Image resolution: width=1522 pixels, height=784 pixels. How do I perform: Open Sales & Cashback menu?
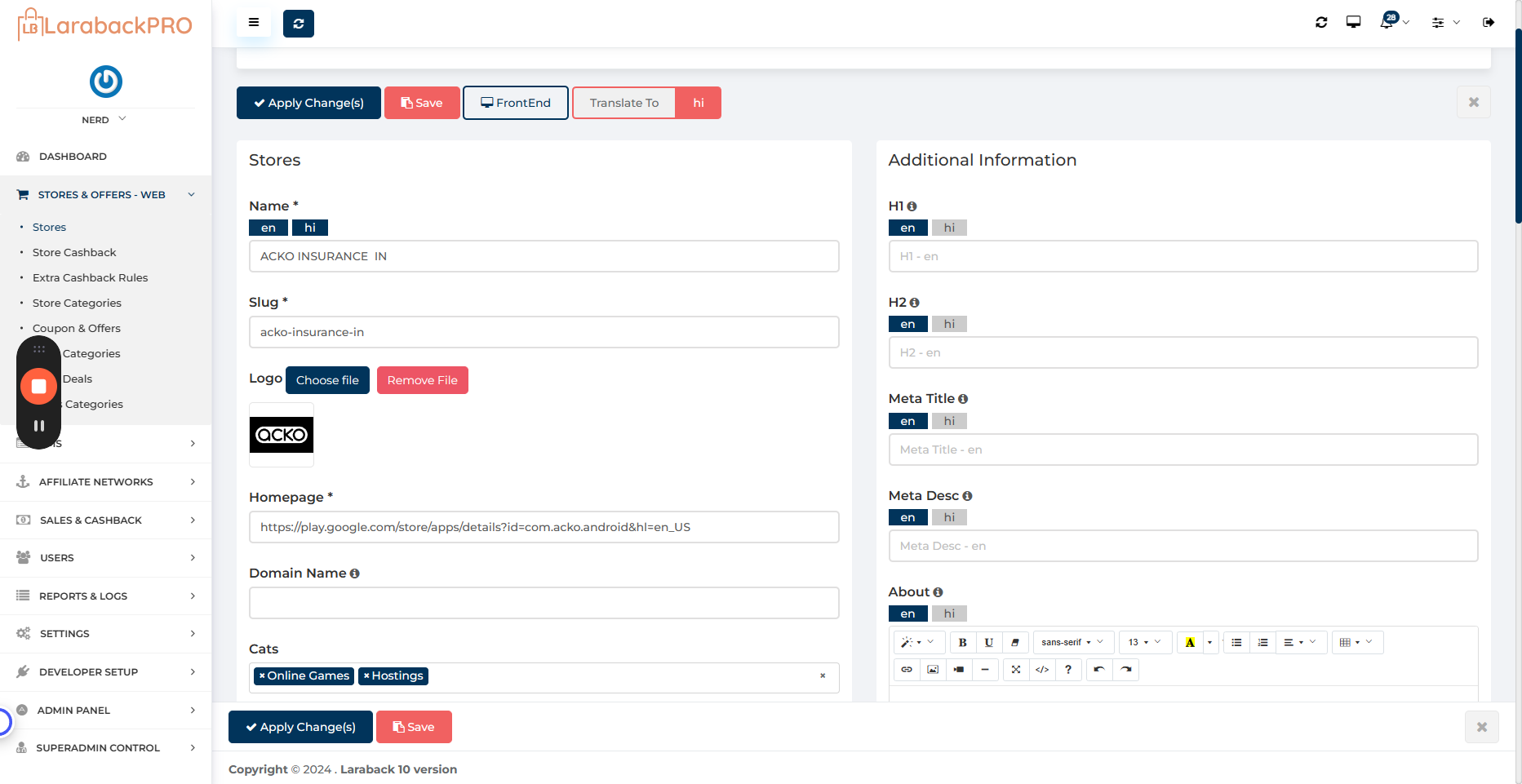[106, 520]
